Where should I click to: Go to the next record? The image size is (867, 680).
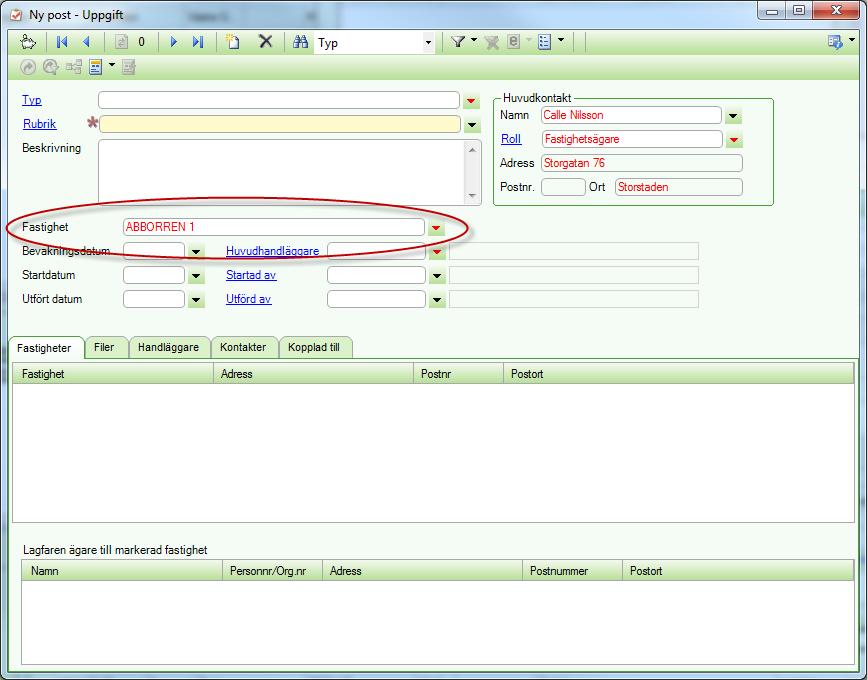click(x=174, y=42)
